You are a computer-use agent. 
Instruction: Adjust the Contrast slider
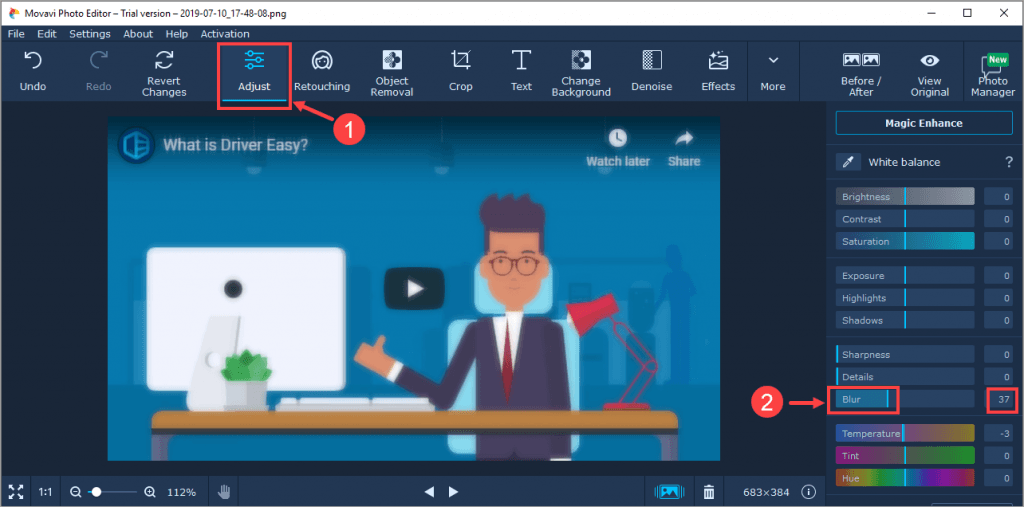click(x=905, y=219)
